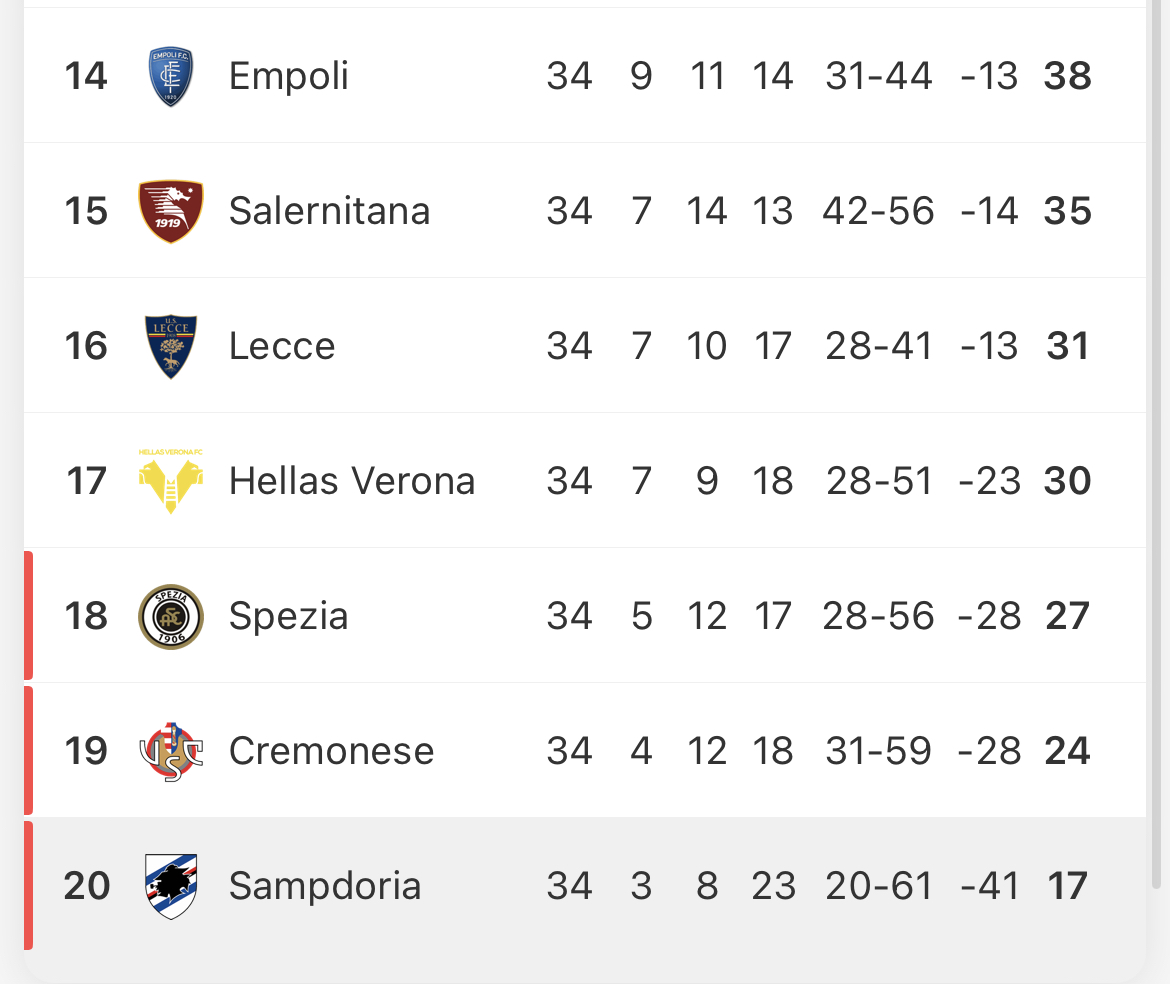This screenshot has height=984, width=1170.
Task: Click the Cremonese club crest
Action: pyautogui.click(x=171, y=751)
